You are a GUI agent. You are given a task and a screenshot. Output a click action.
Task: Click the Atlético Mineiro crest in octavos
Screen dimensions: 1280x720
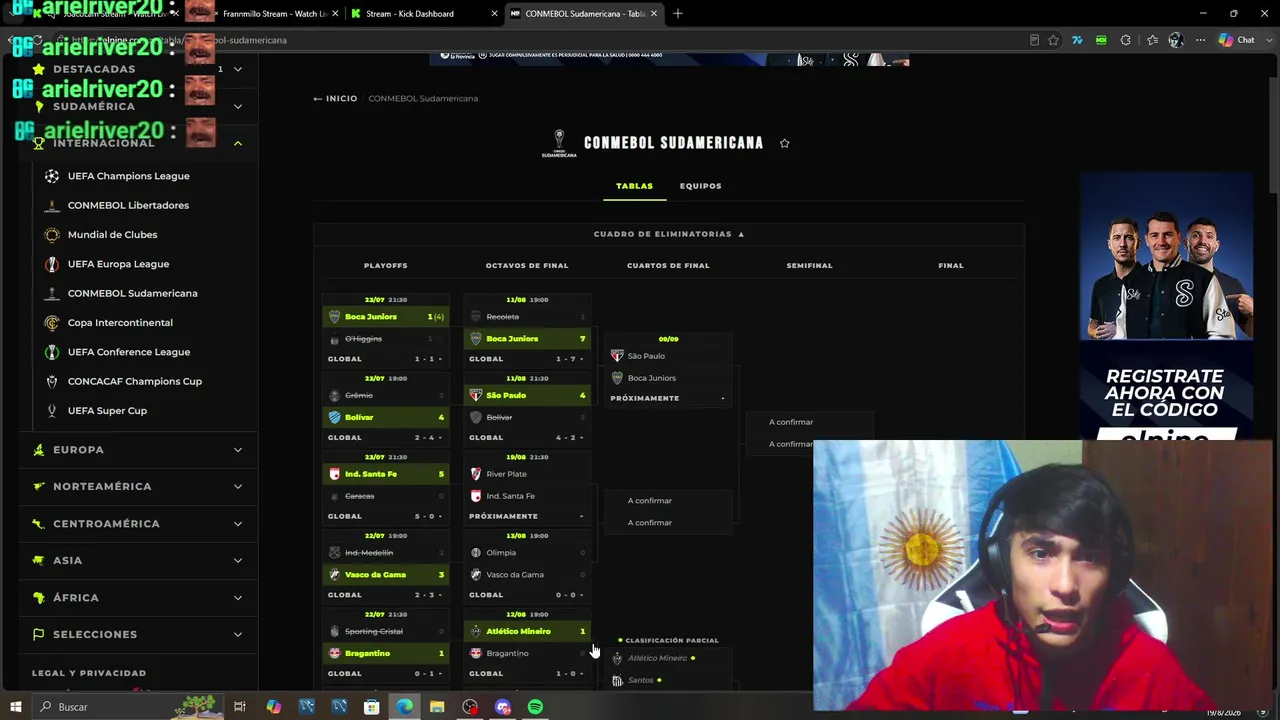point(476,631)
